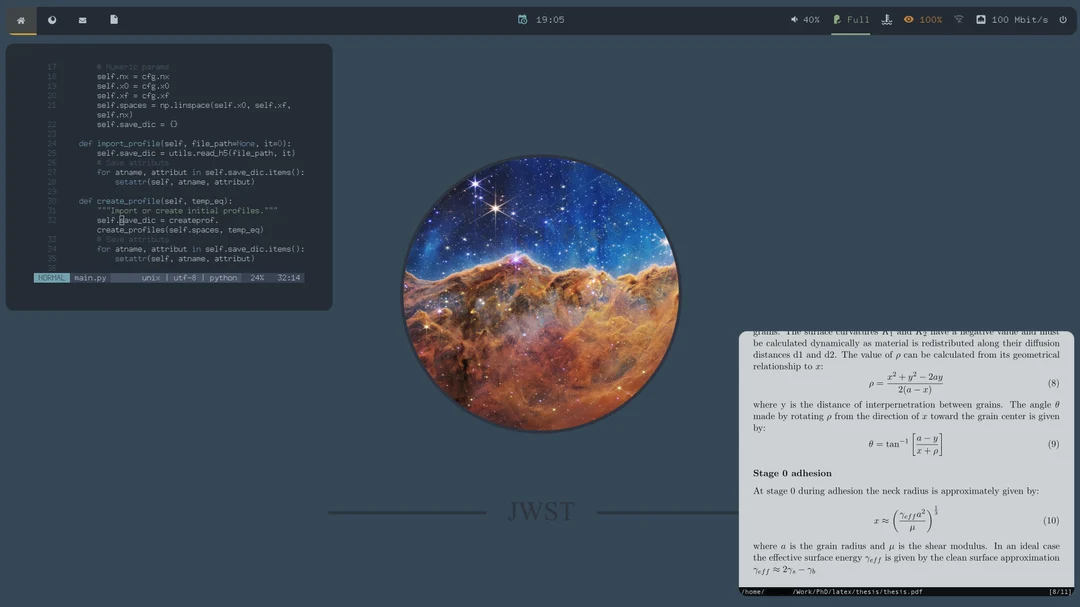
Task: Click the python filetype in statusline
Action: pos(223,278)
